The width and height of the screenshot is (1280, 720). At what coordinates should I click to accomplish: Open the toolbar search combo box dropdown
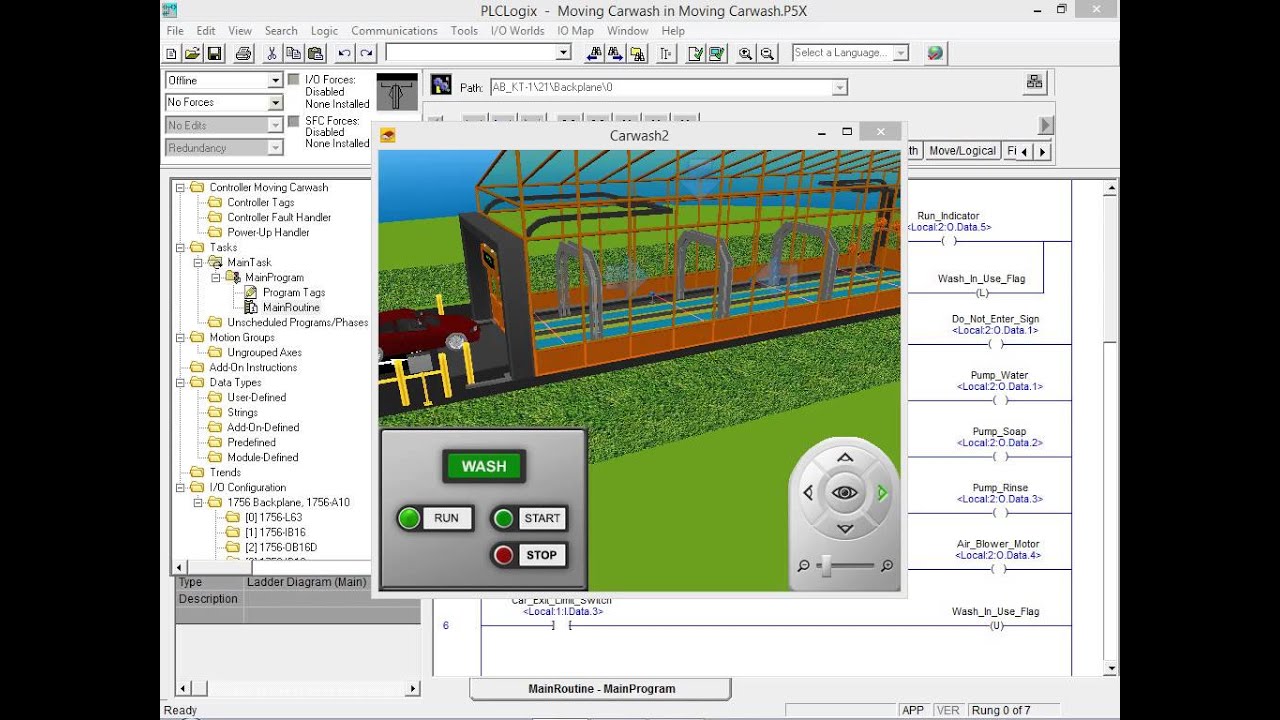click(563, 52)
